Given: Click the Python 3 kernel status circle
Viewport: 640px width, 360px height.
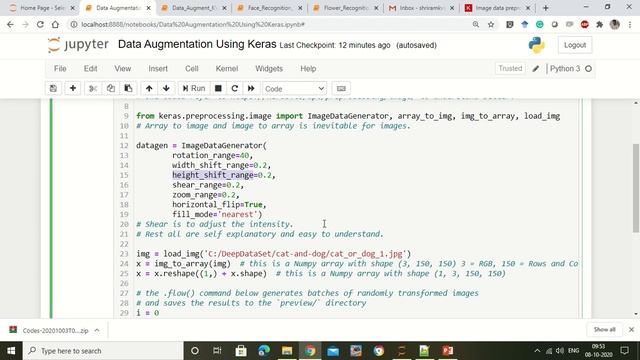Looking at the screenshot, I should (x=588, y=69).
